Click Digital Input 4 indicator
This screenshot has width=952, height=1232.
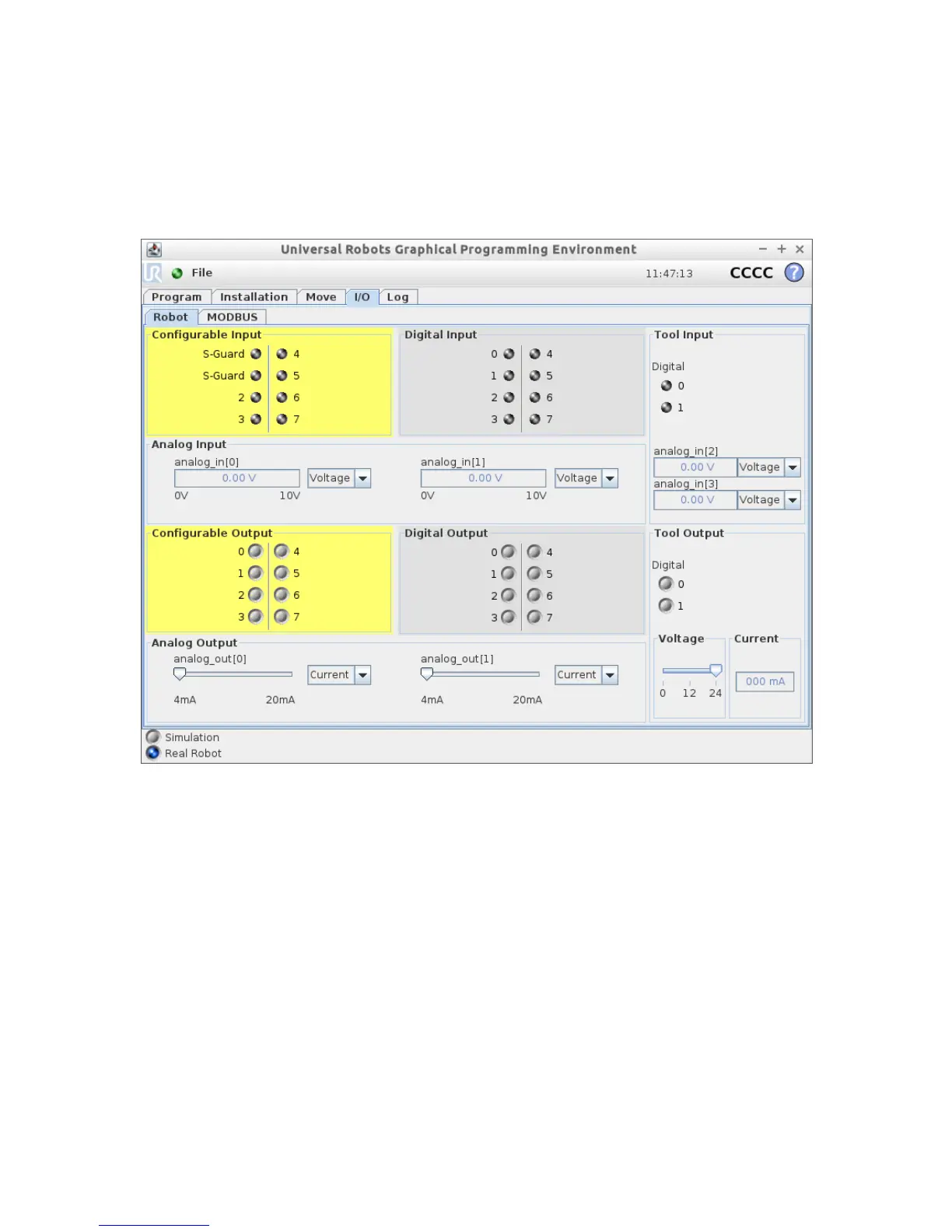pyautogui.click(x=534, y=354)
